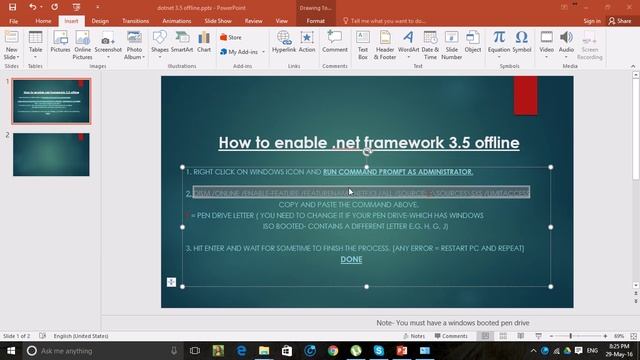Viewport: 640px width, 360px height.
Task: Click the Redo/Repeat icon
Action: point(55,7)
